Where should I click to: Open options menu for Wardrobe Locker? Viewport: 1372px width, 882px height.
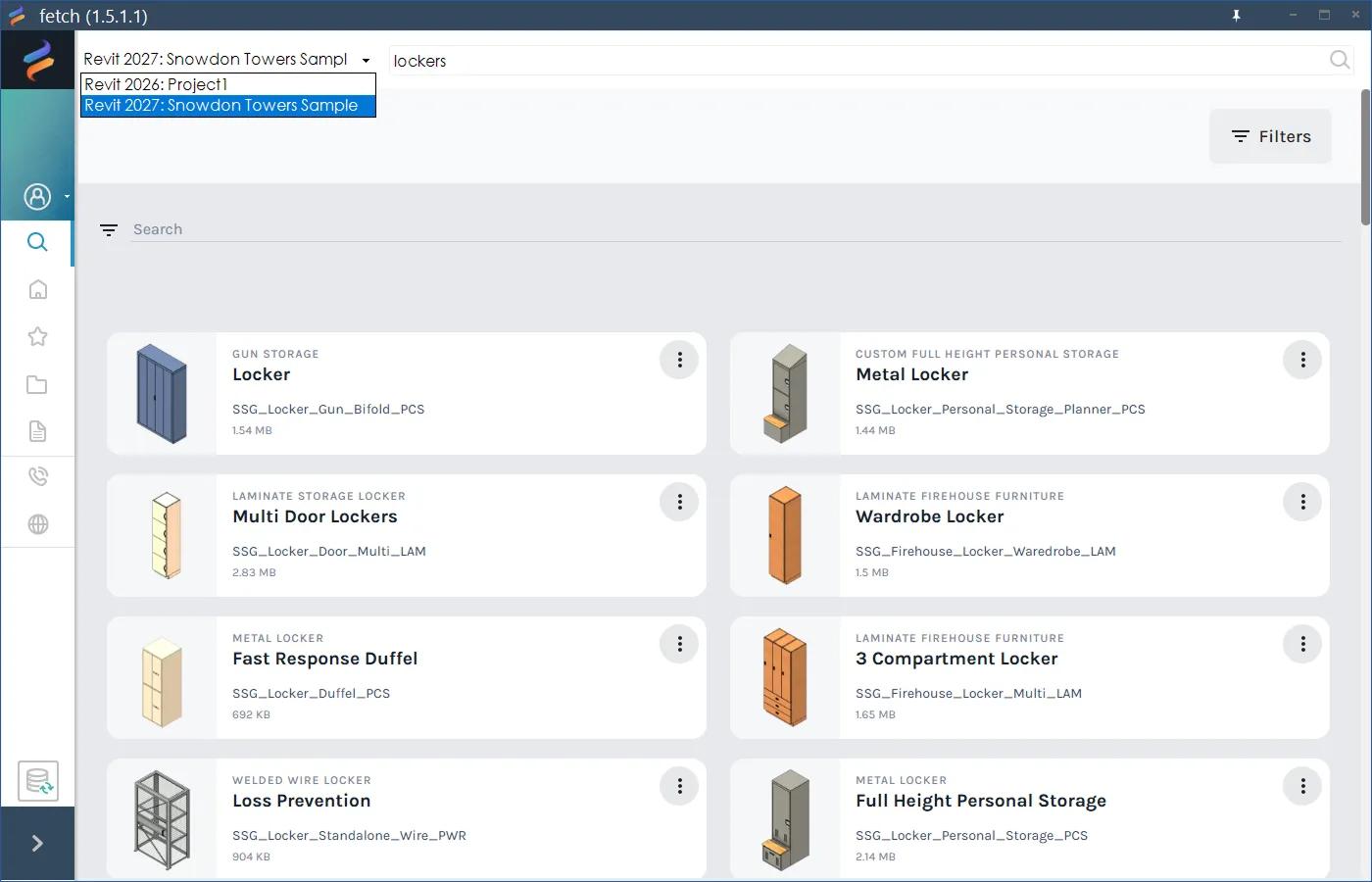pyautogui.click(x=1302, y=502)
